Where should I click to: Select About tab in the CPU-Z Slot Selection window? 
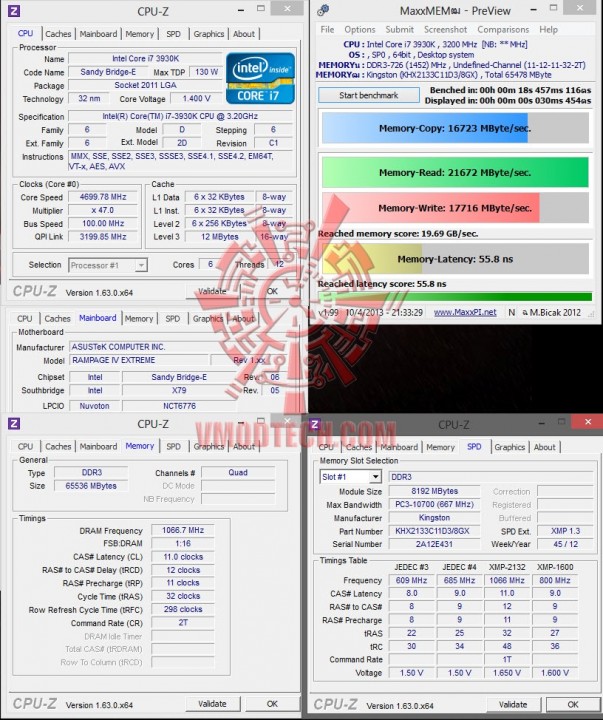click(x=545, y=447)
